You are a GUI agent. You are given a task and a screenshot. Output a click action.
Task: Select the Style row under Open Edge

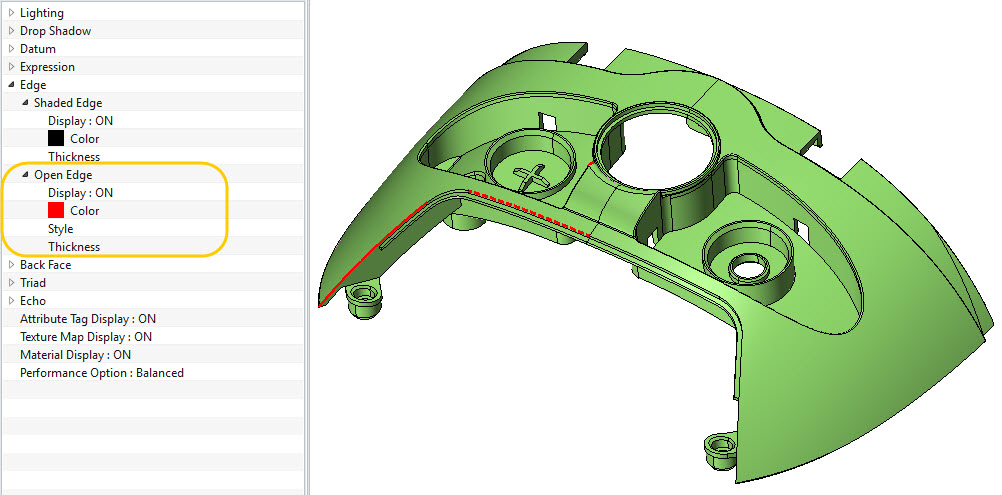(x=61, y=229)
